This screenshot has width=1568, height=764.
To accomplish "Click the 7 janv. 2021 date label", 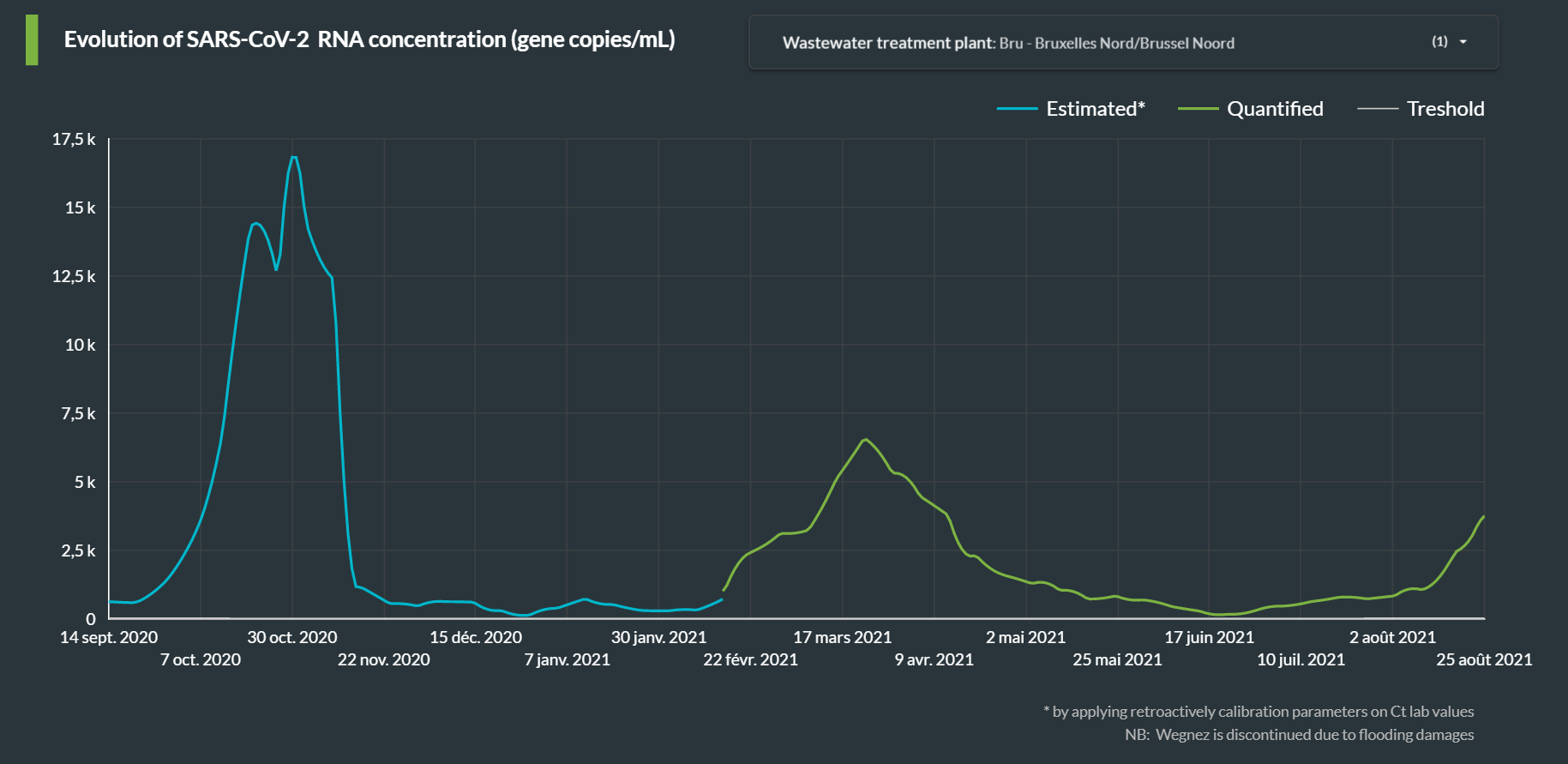I will pos(568,659).
